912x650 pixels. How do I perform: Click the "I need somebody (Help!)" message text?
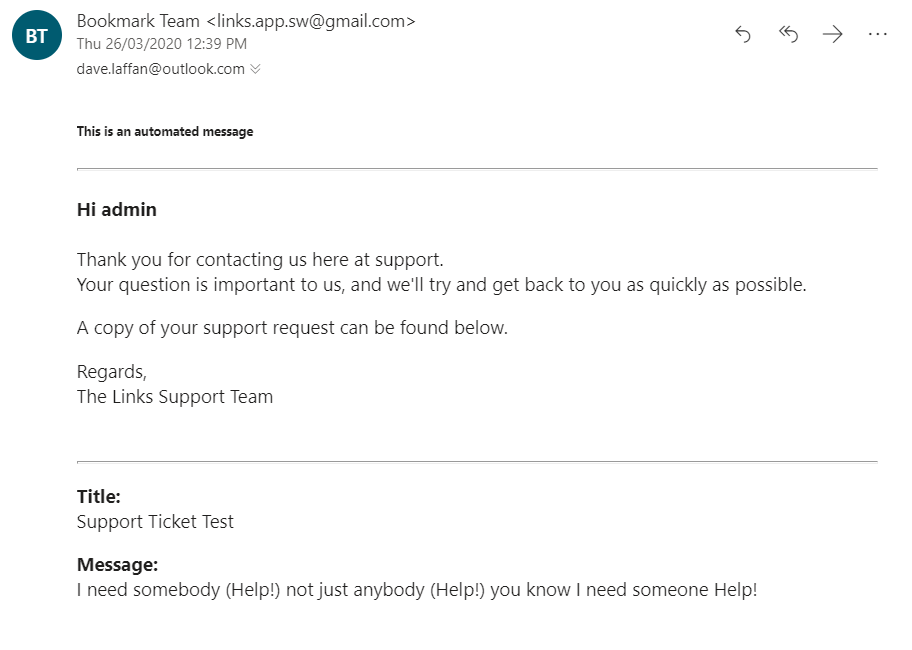click(x=417, y=589)
